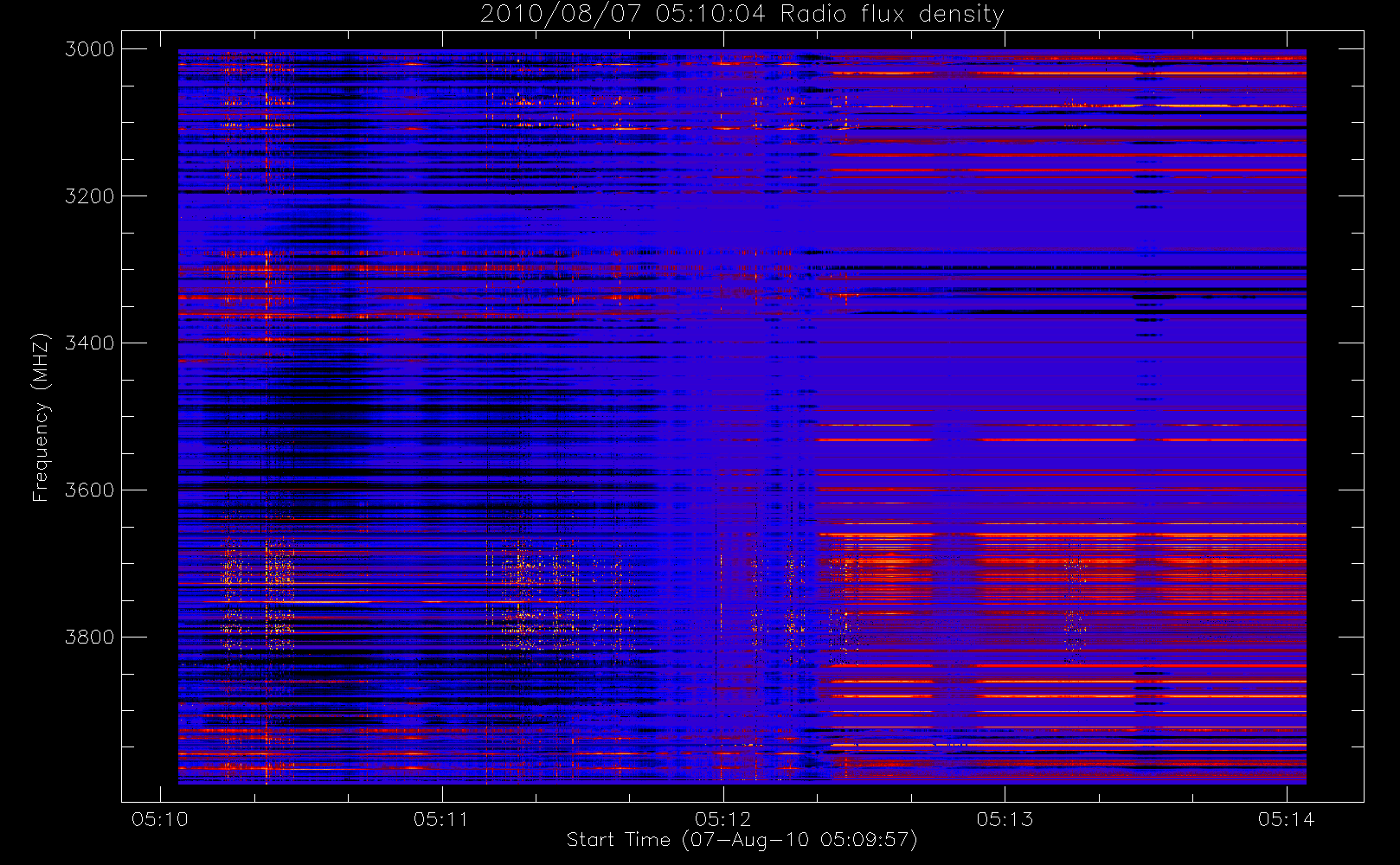Click the 05:12 time tick label
The image size is (1400, 865).
723,819
